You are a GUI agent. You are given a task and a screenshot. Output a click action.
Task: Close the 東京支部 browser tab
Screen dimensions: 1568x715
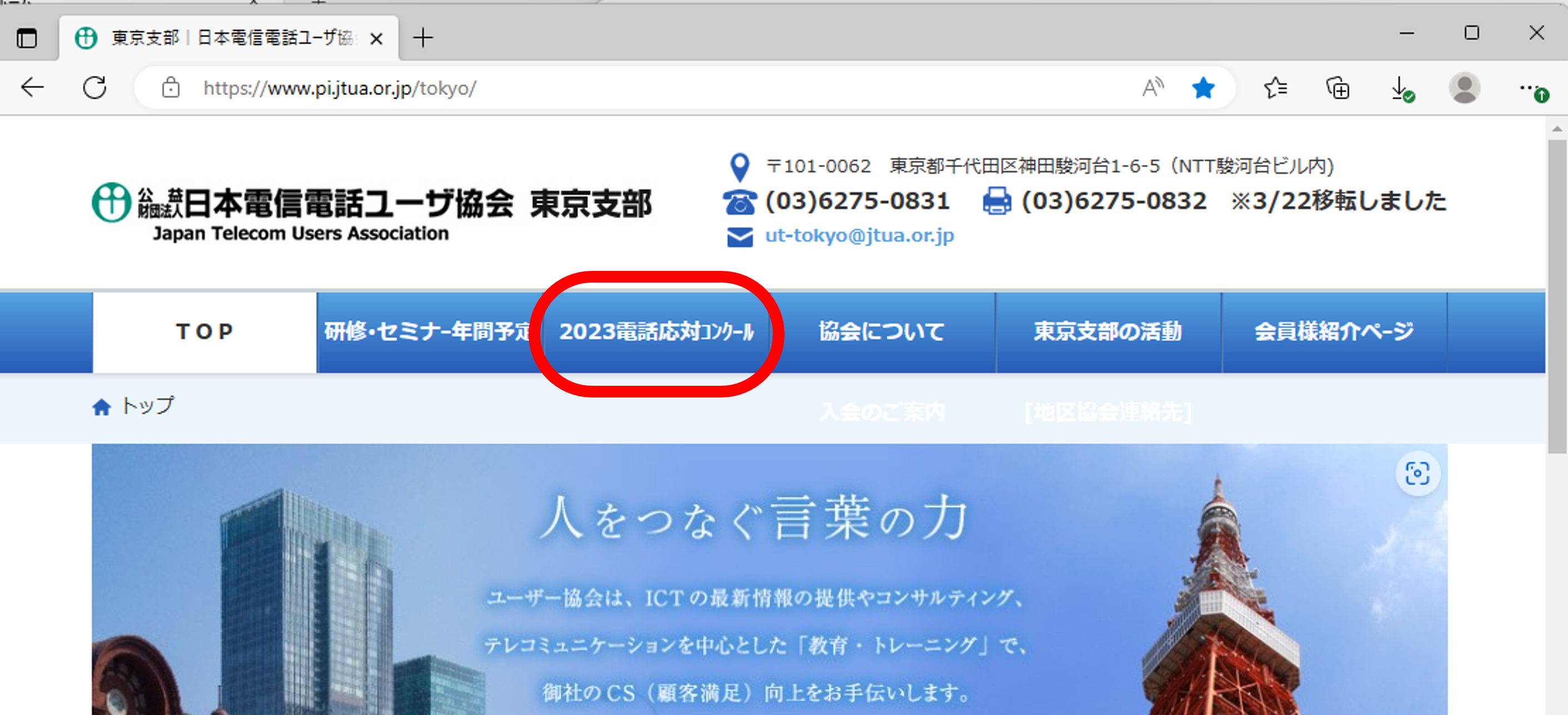point(376,39)
